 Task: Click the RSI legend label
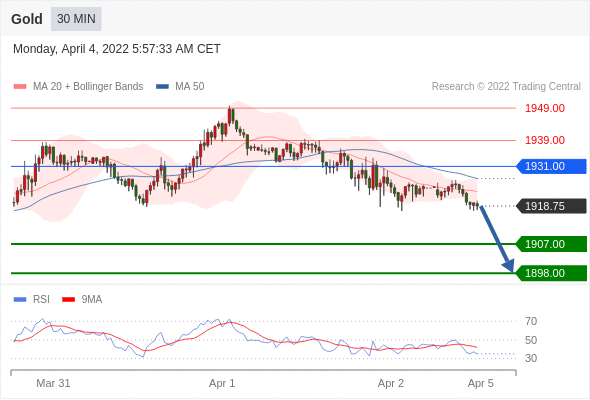[41, 300]
